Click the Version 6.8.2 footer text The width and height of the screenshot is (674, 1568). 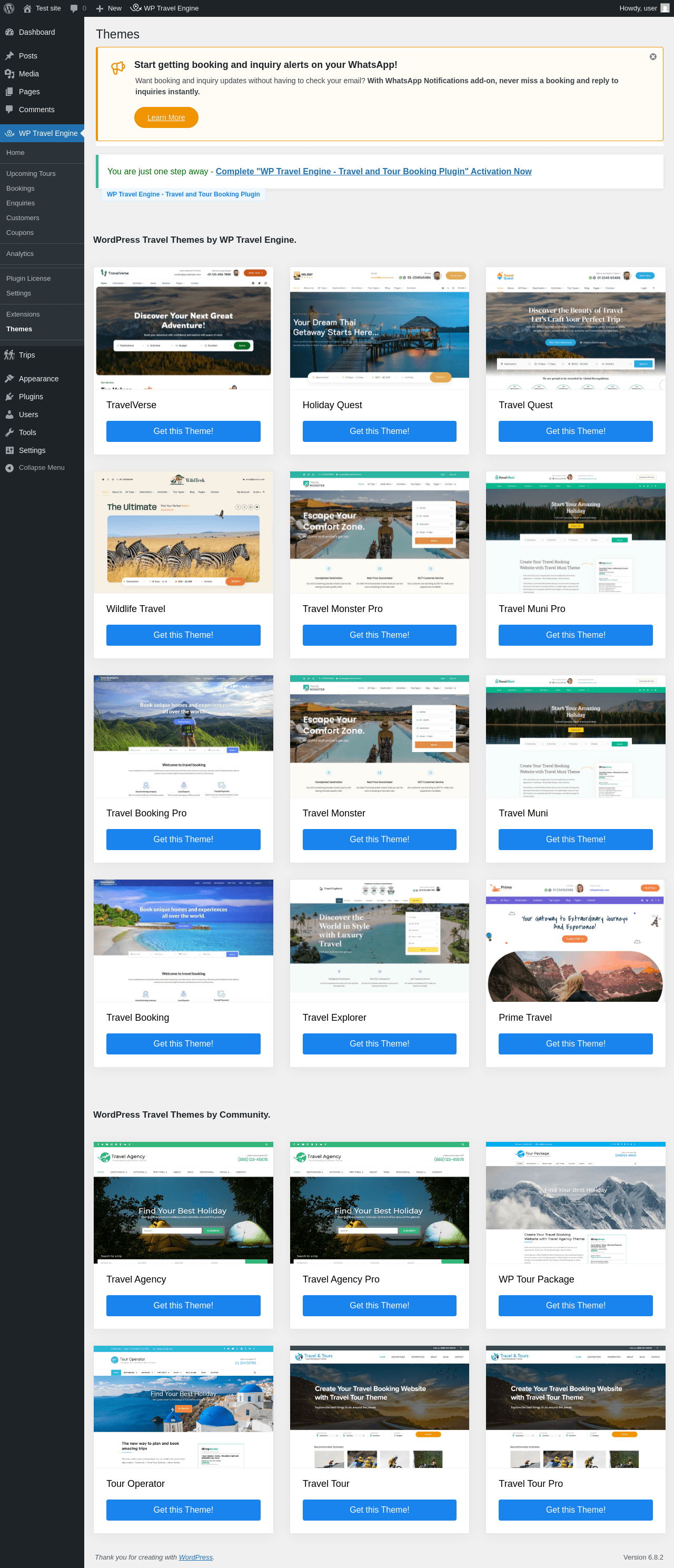pos(643,1557)
